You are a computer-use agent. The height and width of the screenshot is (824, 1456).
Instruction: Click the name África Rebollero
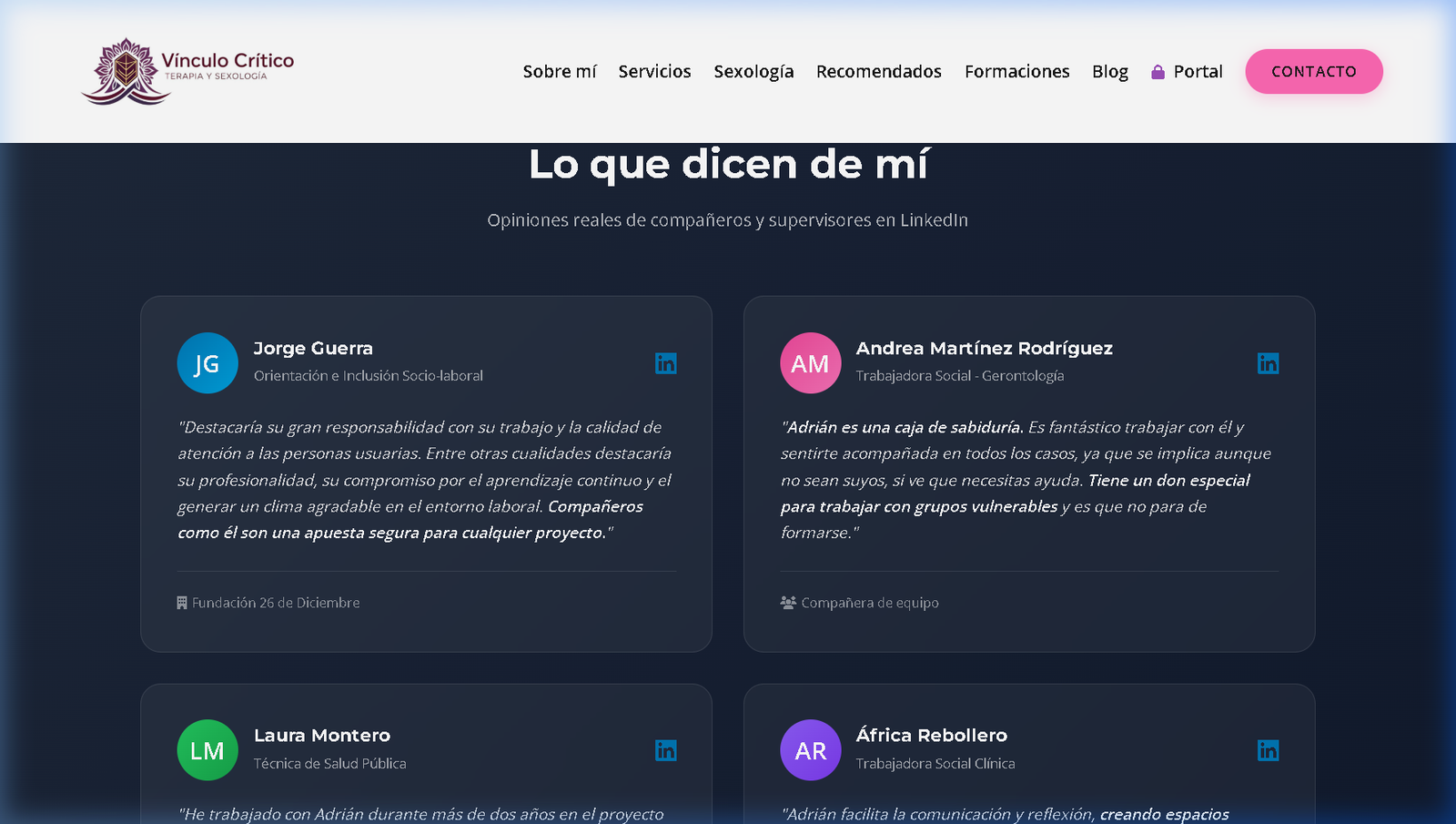click(932, 735)
